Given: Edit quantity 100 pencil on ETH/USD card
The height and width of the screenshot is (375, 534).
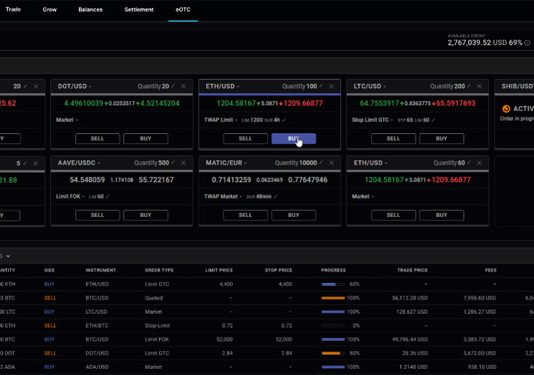Looking at the screenshot, I should [321, 87].
